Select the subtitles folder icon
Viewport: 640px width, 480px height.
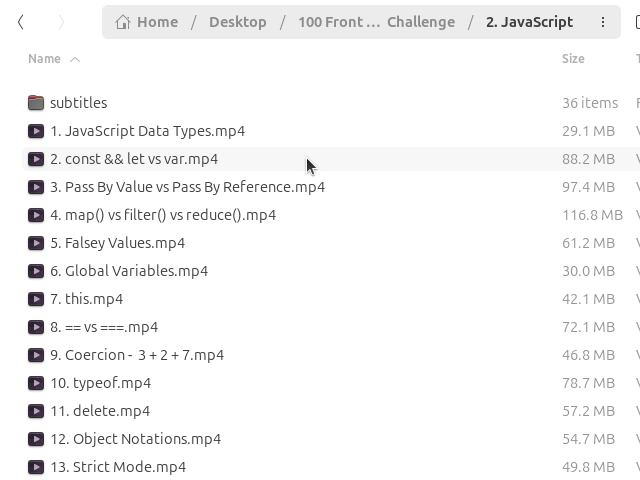36,103
